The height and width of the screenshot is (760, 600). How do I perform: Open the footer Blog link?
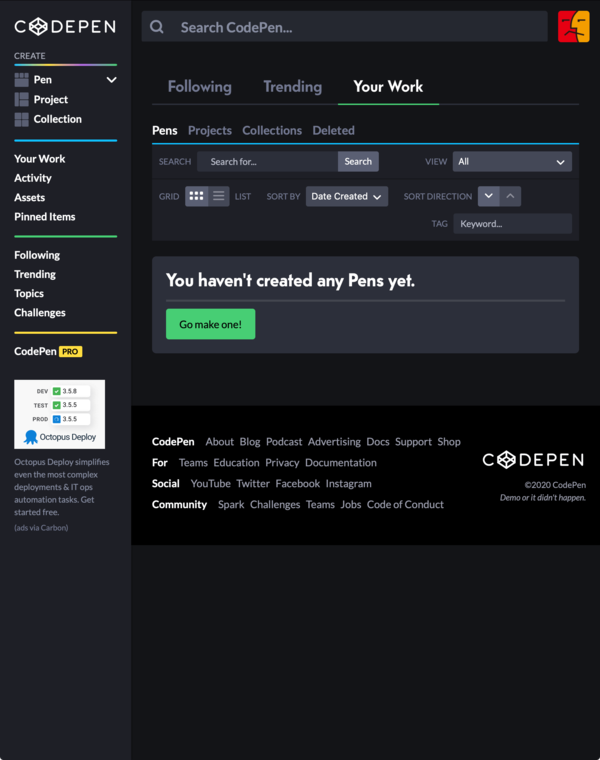coord(250,442)
